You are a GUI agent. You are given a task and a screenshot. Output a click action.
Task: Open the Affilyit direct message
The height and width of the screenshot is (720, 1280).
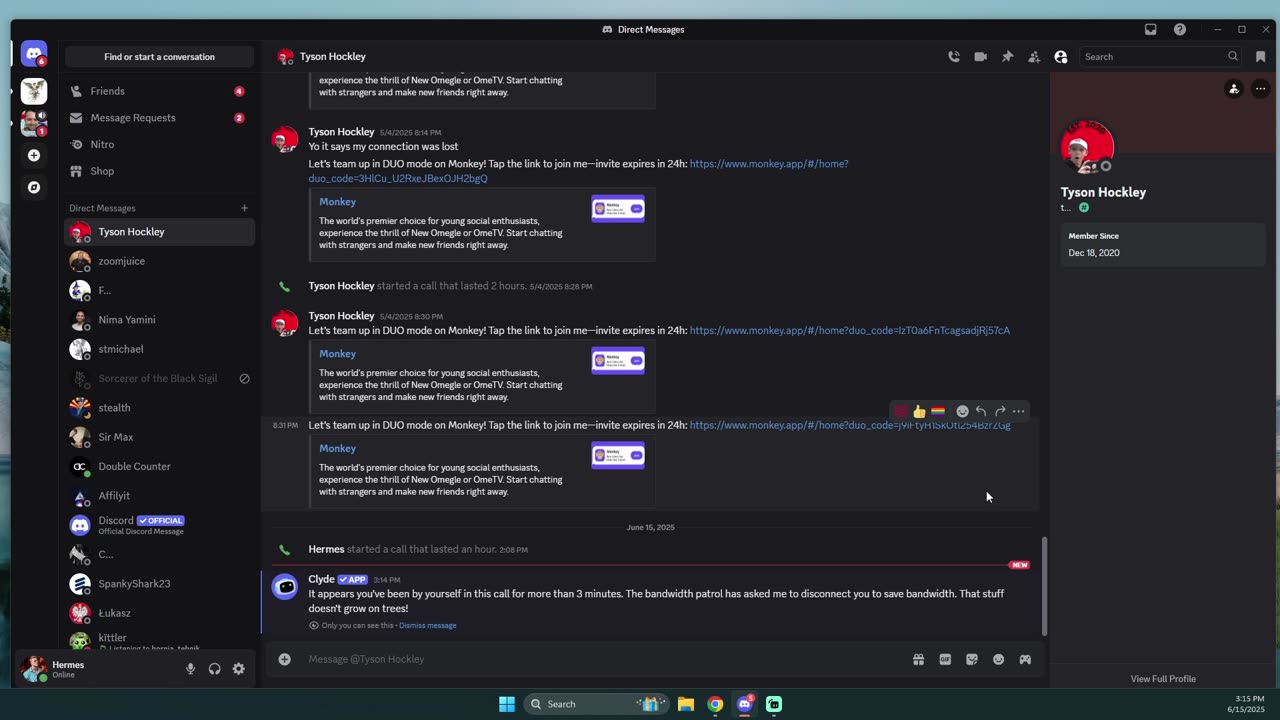coord(160,496)
